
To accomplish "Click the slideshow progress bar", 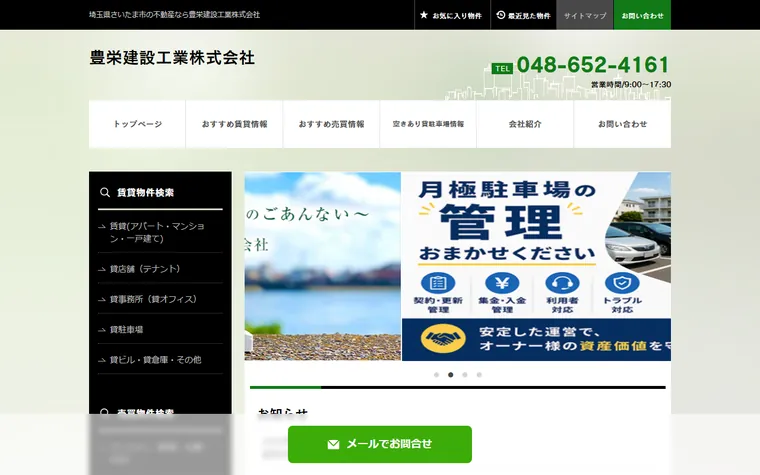I will [x=458, y=387].
